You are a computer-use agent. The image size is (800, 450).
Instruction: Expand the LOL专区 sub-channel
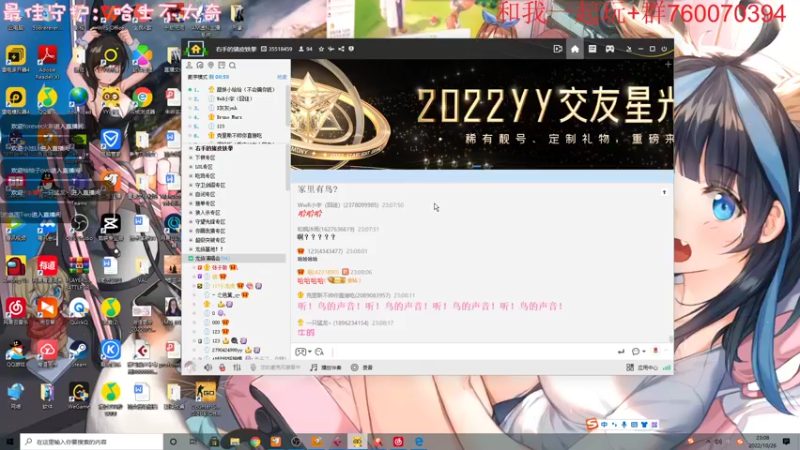[191, 167]
